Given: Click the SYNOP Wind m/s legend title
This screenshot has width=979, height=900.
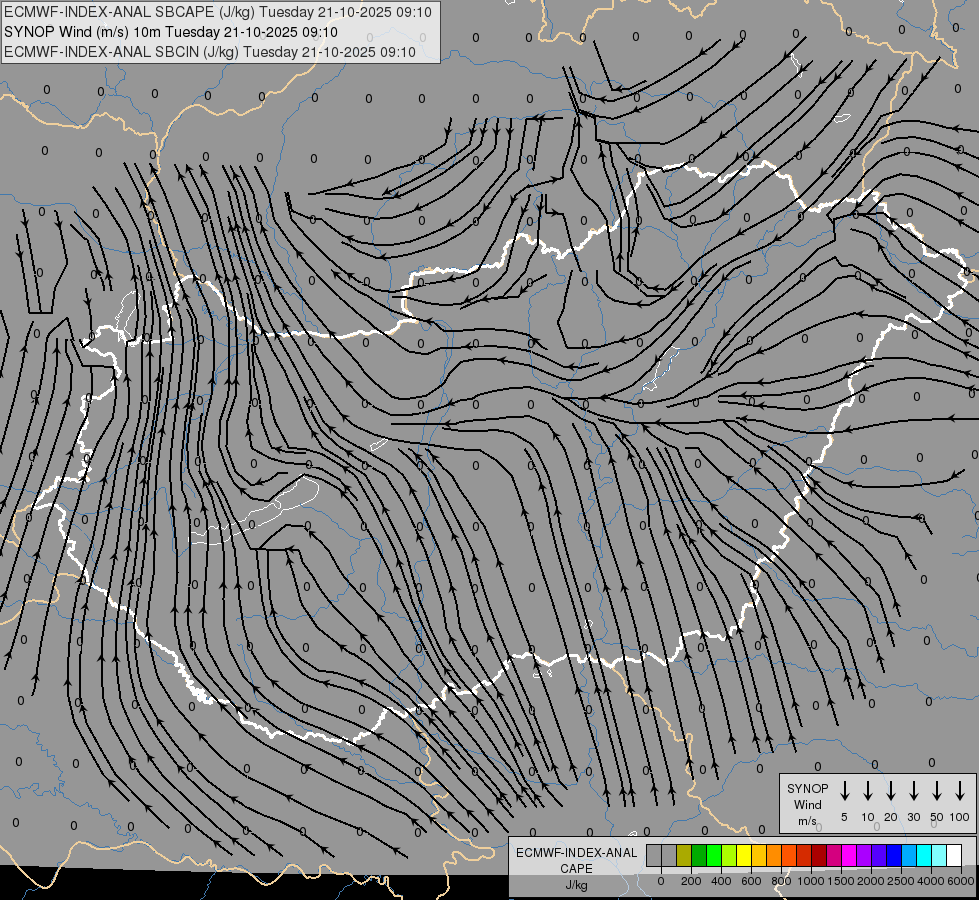Looking at the screenshot, I should click(807, 804).
